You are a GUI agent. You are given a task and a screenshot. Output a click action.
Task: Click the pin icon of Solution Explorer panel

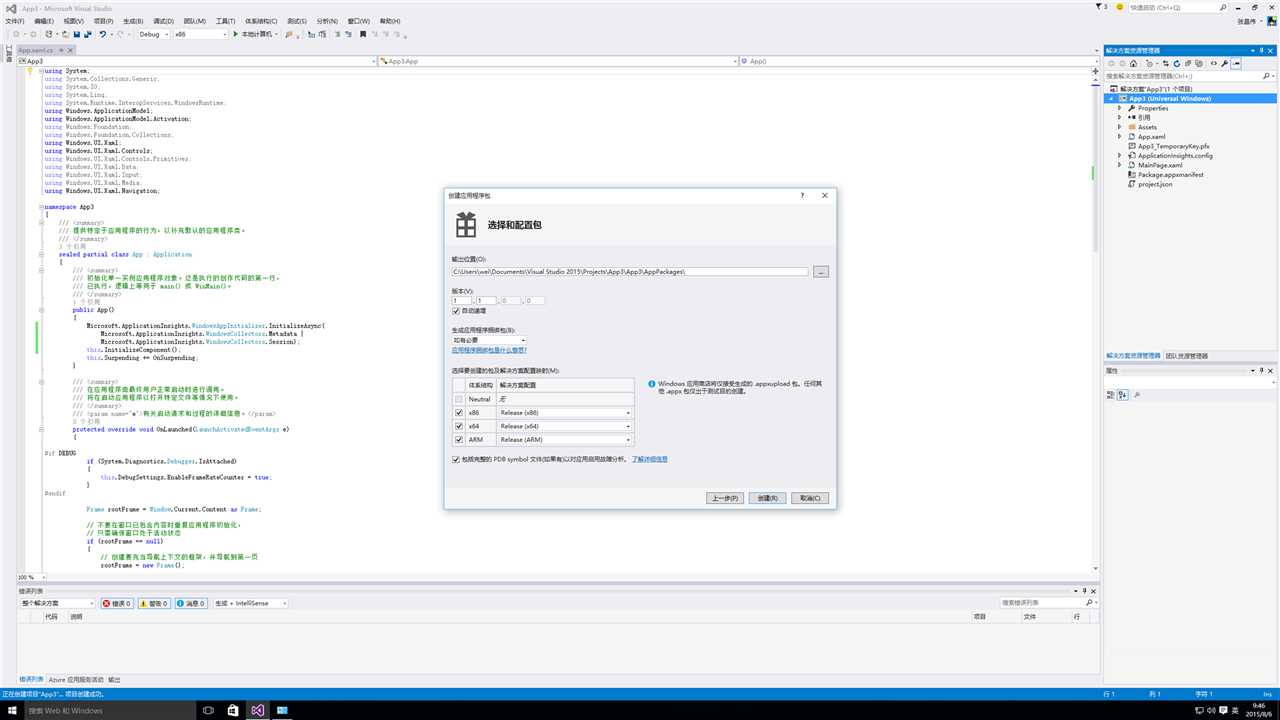point(1262,50)
